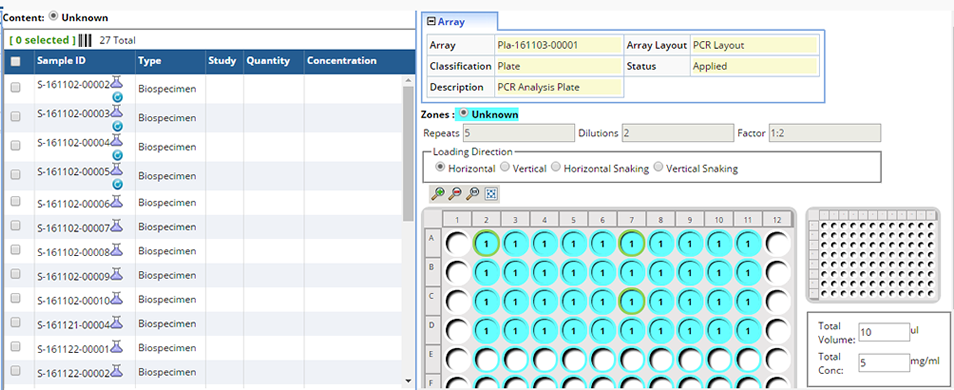Click the Repeats field
The width and height of the screenshot is (954, 390).
518,133
